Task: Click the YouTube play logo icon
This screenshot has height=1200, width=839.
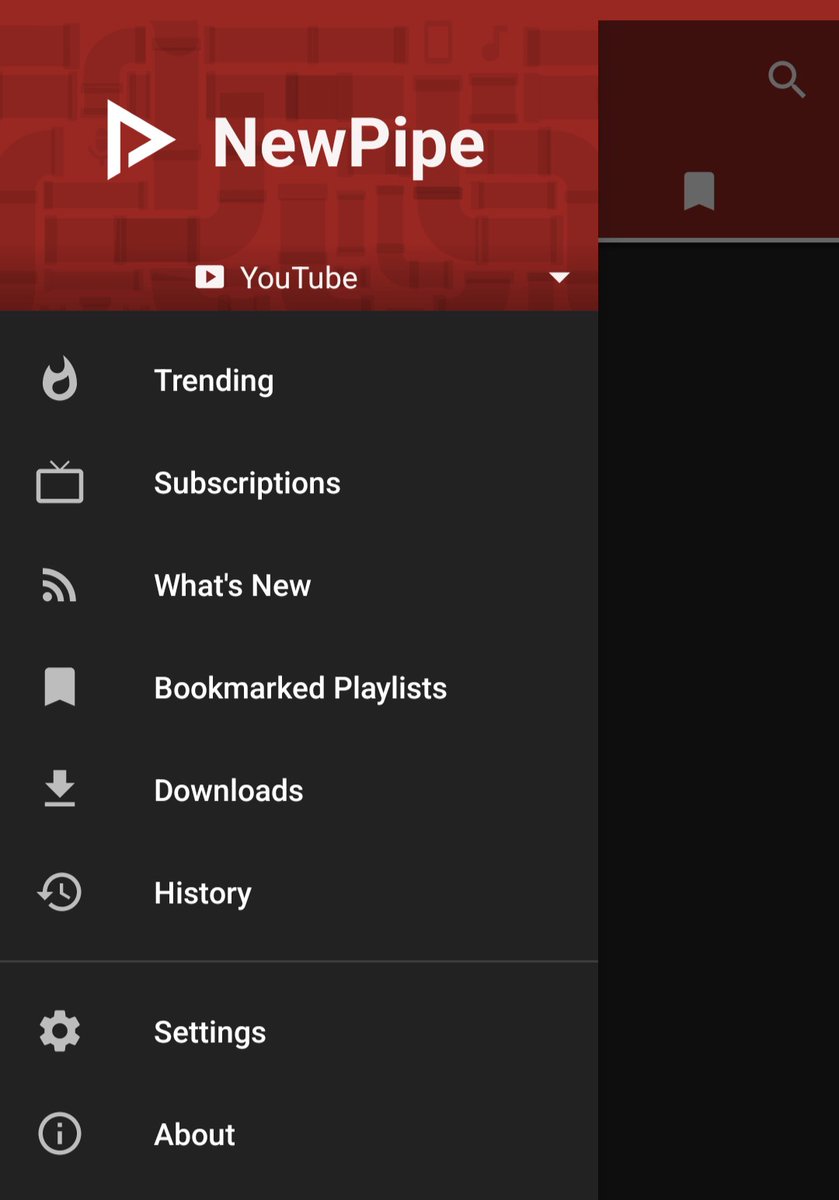Action: click(x=209, y=277)
